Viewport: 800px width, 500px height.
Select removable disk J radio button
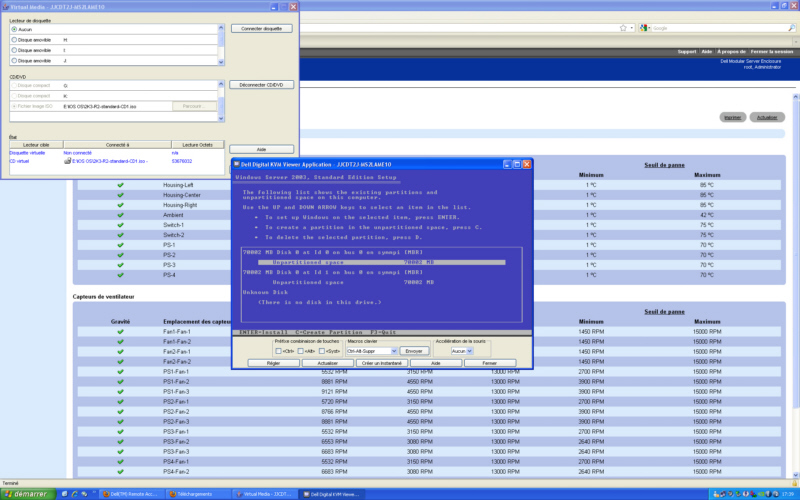coord(14,61)
